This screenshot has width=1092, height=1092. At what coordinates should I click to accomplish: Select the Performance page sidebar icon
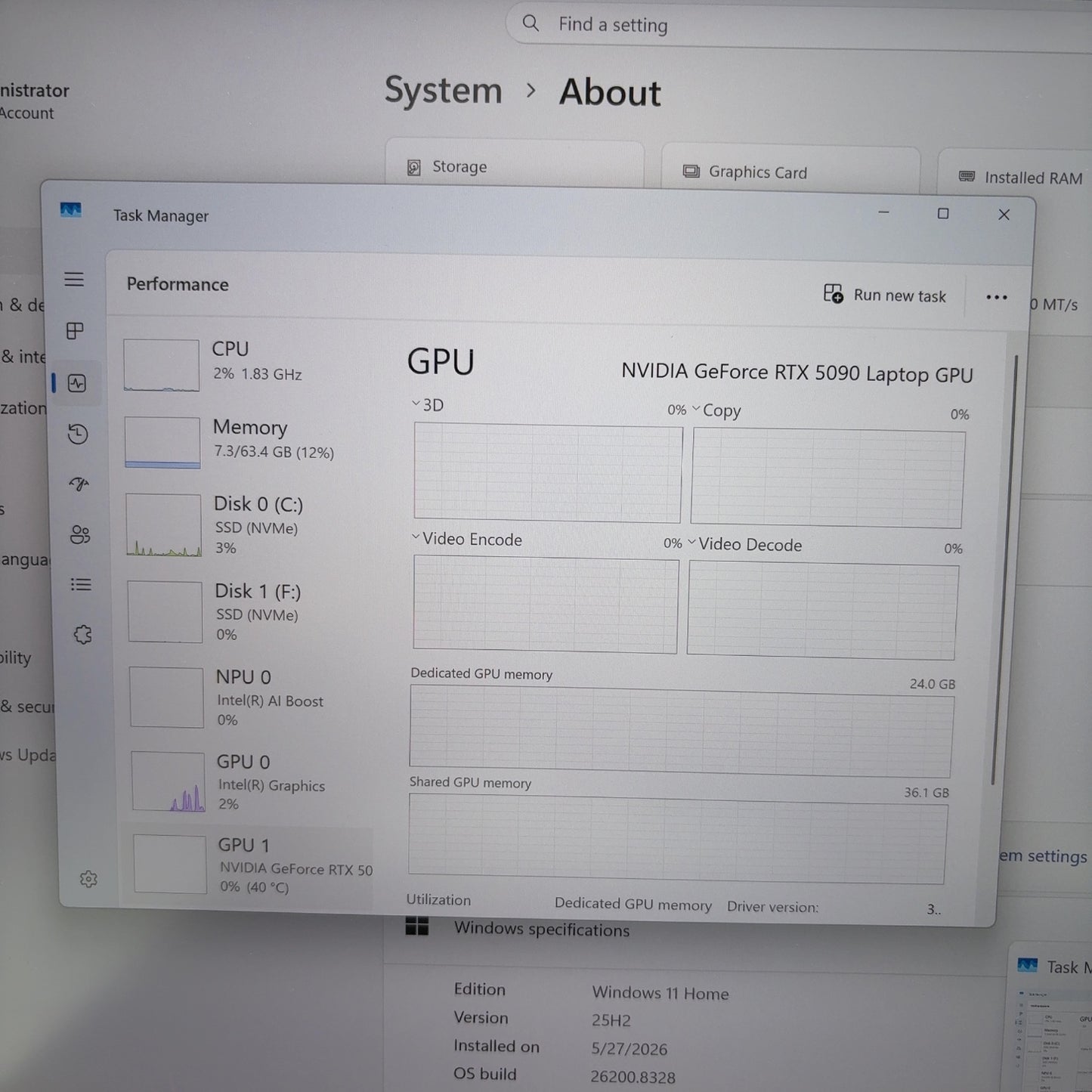coord(76,383)
